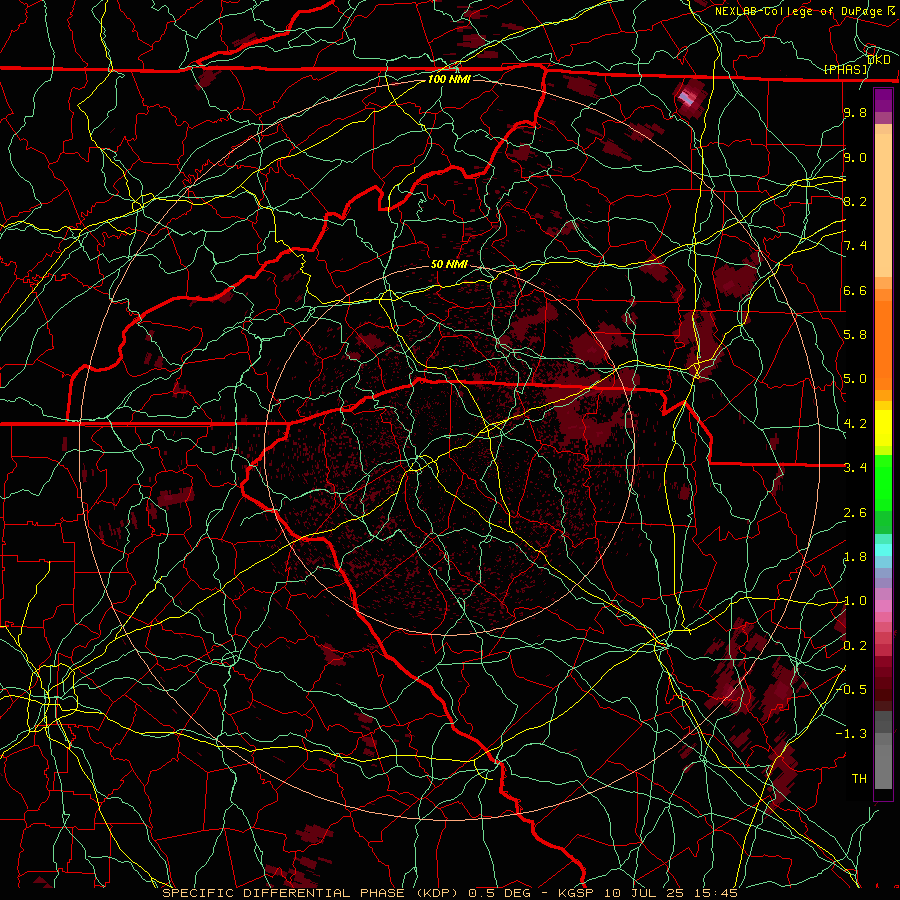
Task: Click the 2.6 value on the scale
Action: [855, 513]
